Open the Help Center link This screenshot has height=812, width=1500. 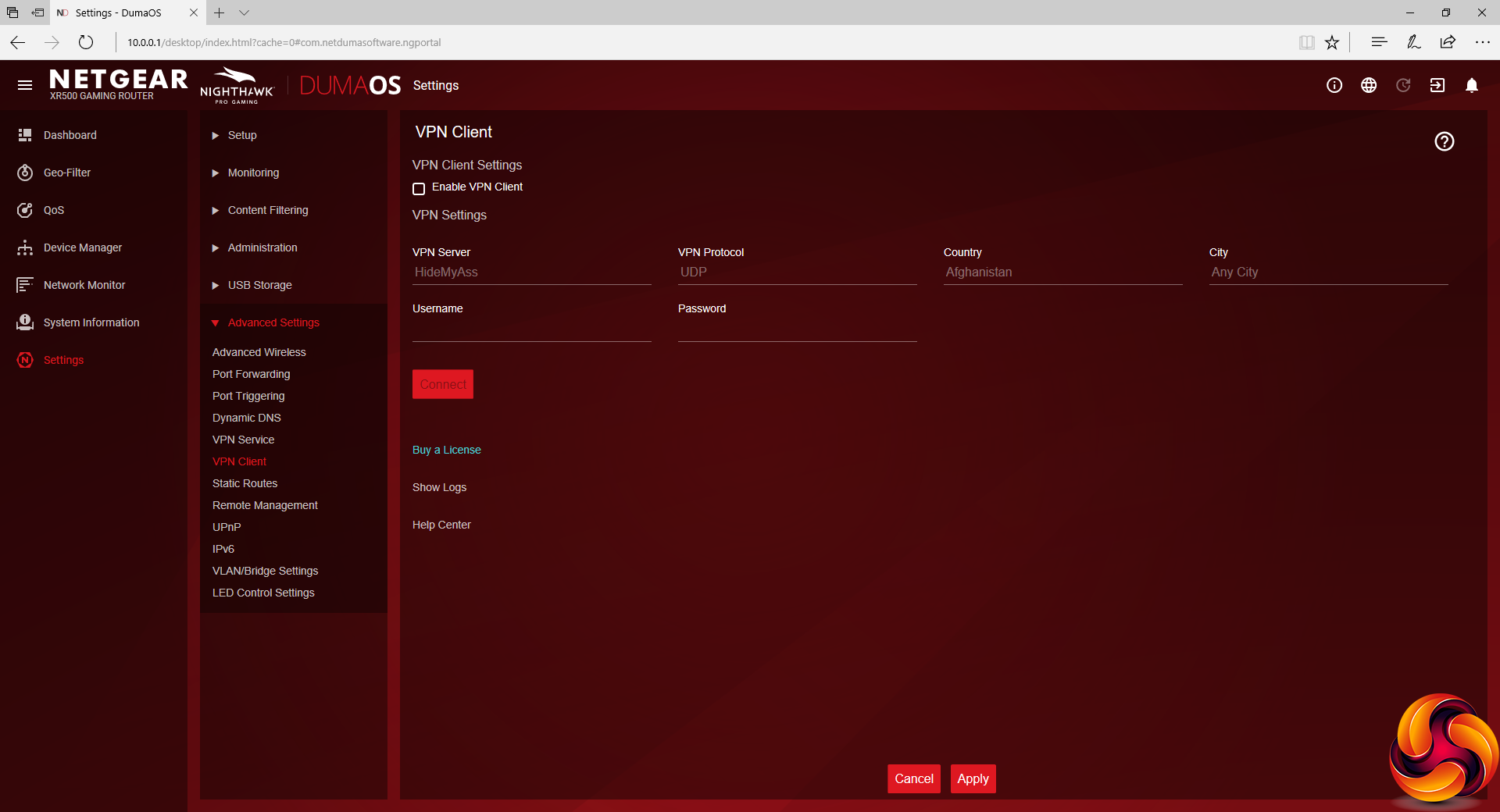click(441, 525)
